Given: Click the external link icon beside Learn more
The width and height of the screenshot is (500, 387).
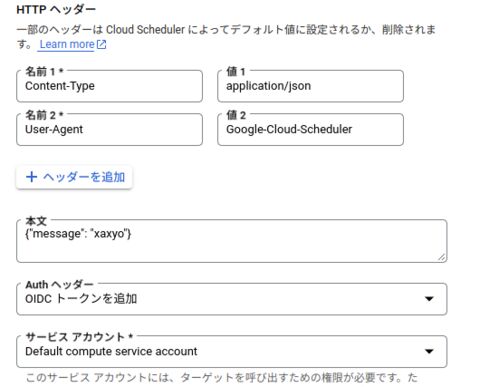Looking at the screenshot, I should (x=101, y=44).
